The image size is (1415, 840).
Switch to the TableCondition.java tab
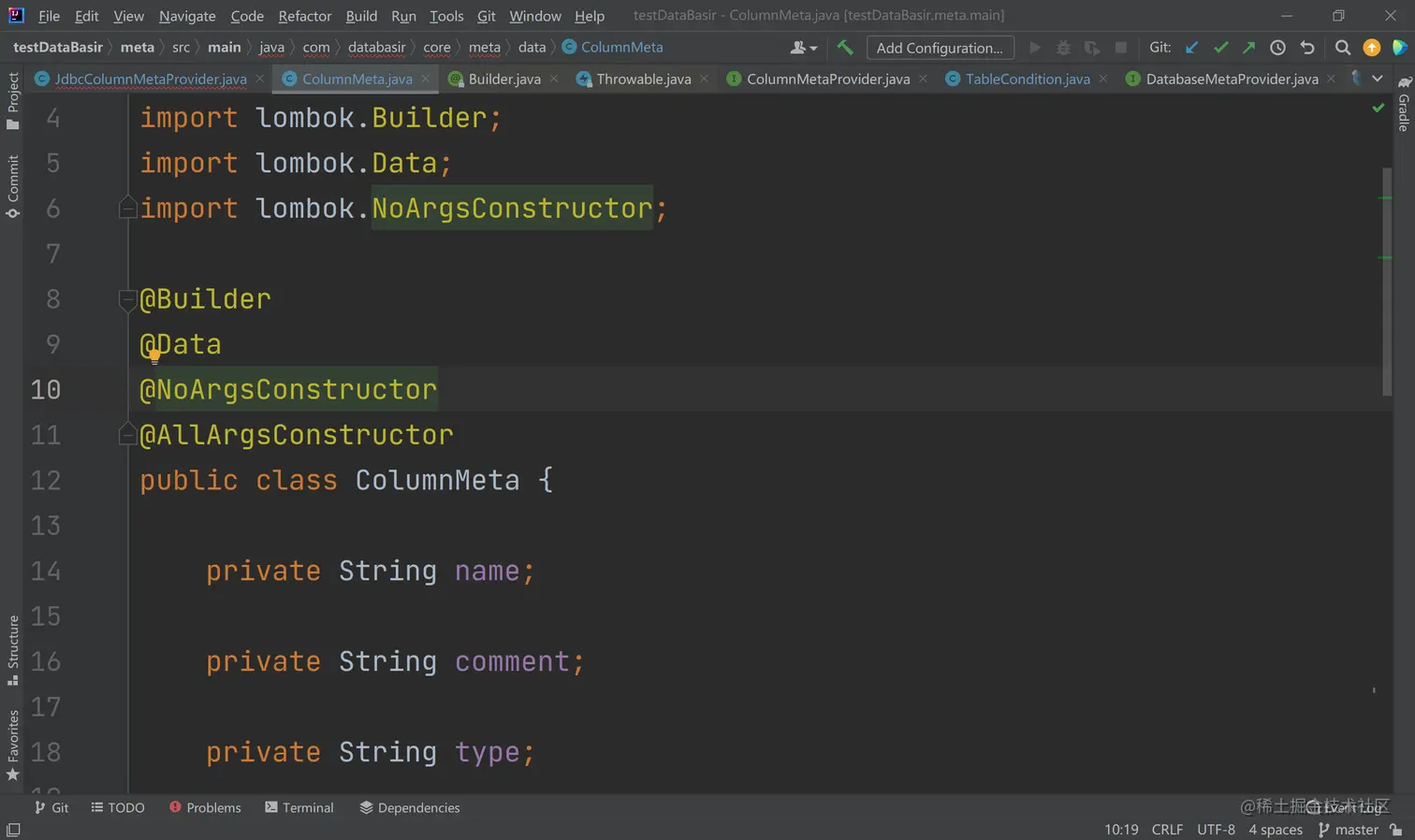[x=1028, y=80]
